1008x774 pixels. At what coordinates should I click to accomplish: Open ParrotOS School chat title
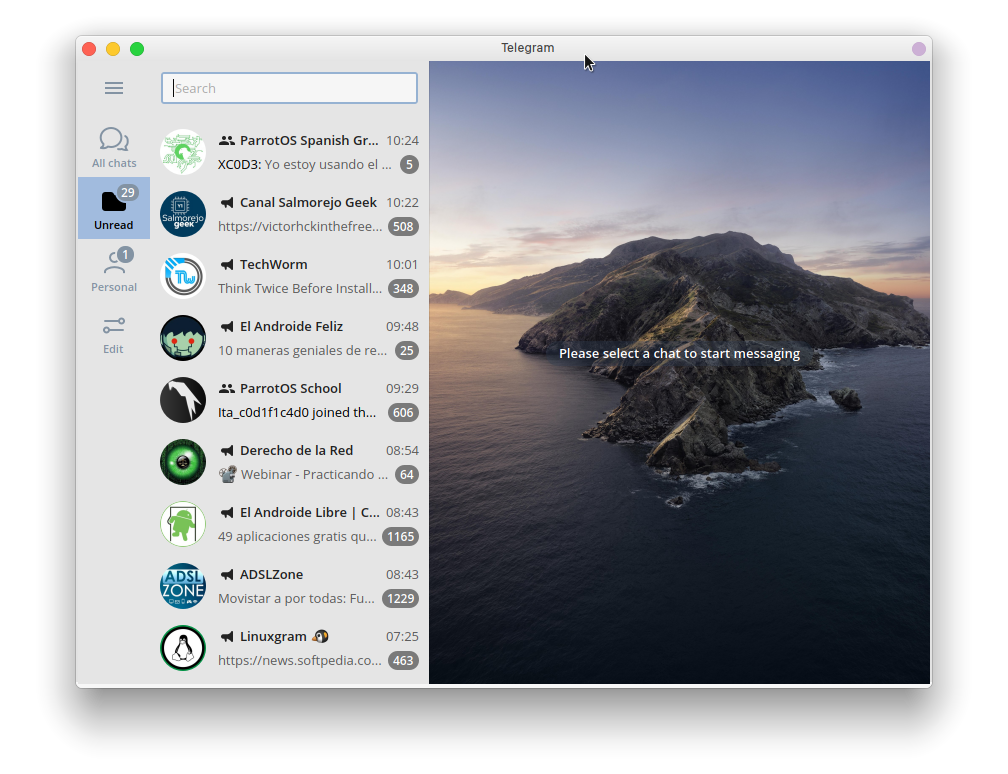tap(291, 388)
